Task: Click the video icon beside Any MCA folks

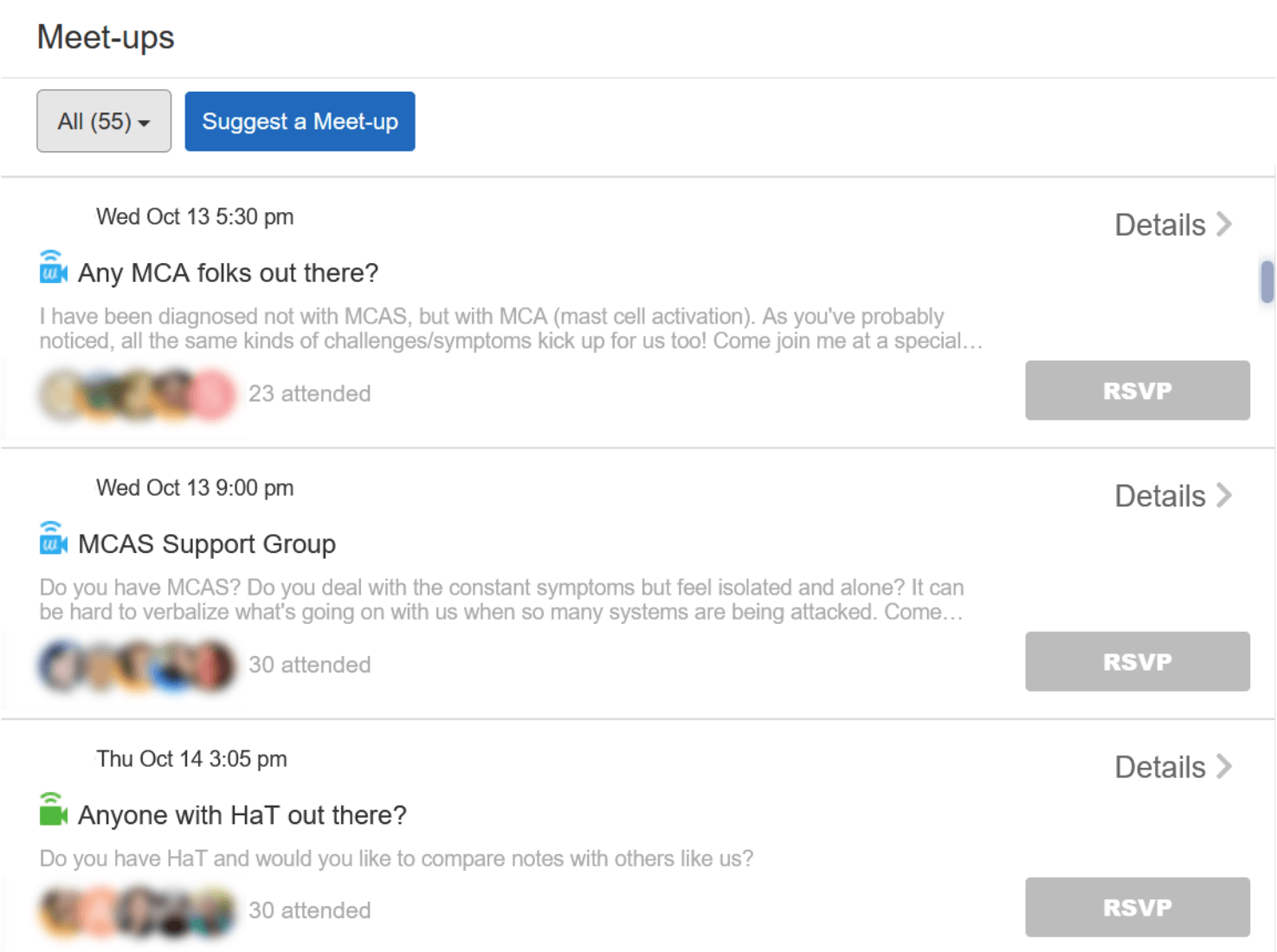Action: coord(53,268)
